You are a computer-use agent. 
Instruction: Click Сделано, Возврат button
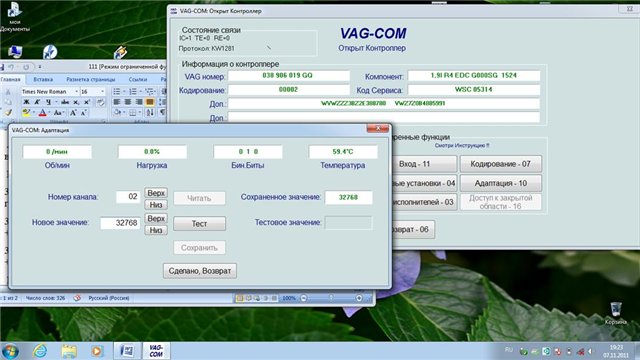coord(200,271)
